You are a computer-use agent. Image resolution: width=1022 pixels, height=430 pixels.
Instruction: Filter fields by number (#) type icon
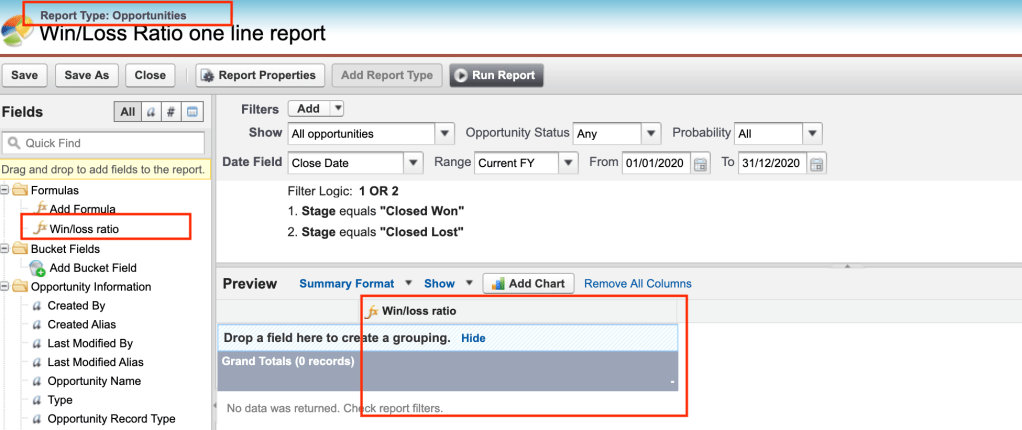[x=171, y=112]
